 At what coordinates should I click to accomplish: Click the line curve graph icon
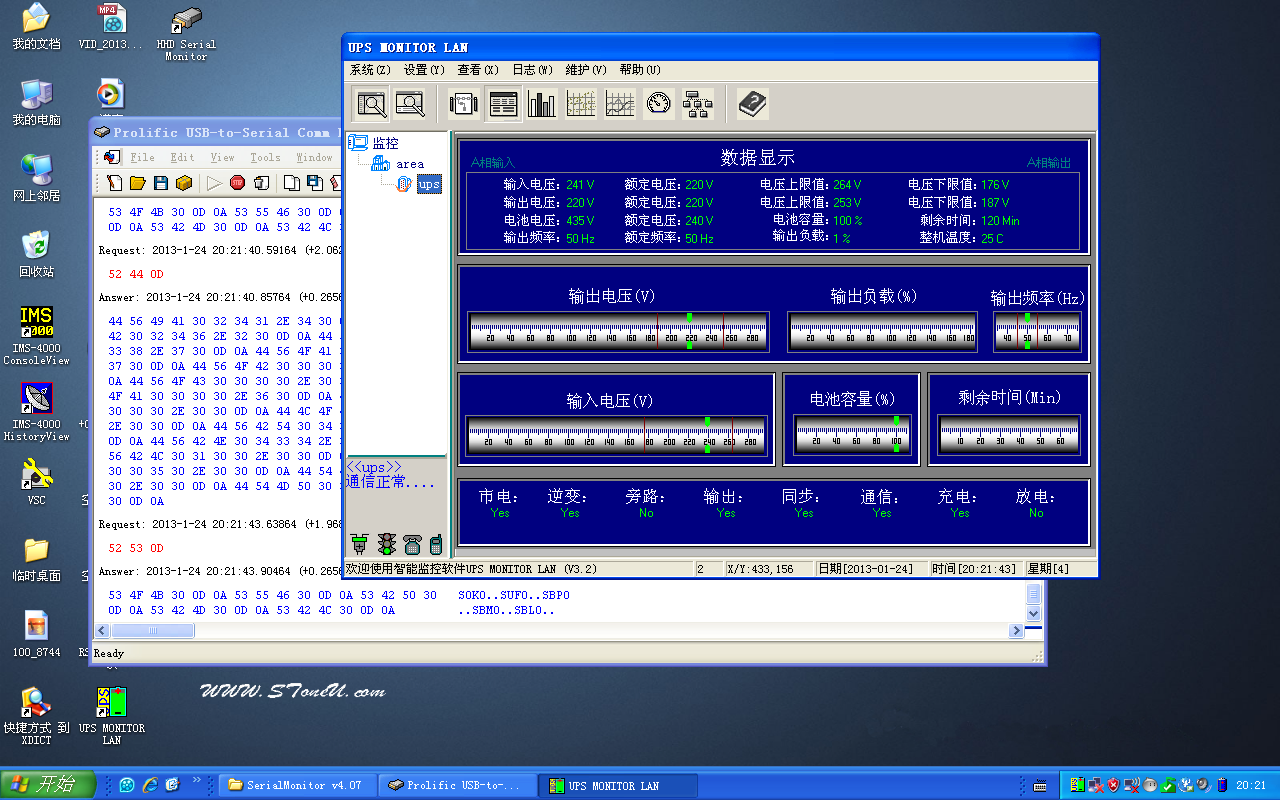coord(619,104)
